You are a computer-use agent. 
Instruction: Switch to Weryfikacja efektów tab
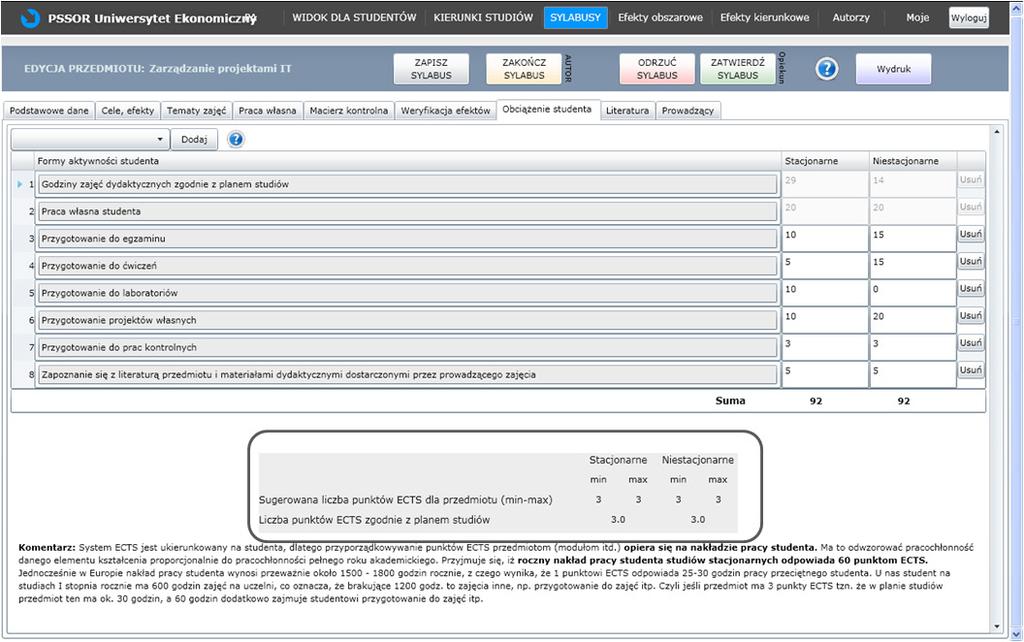(x=445, y=110)
